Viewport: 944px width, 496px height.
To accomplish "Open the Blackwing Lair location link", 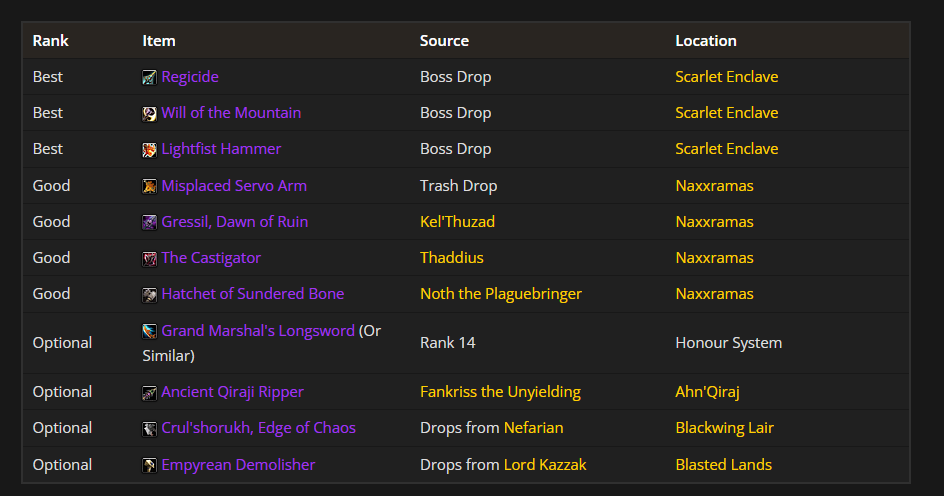I will pos(724,428).
